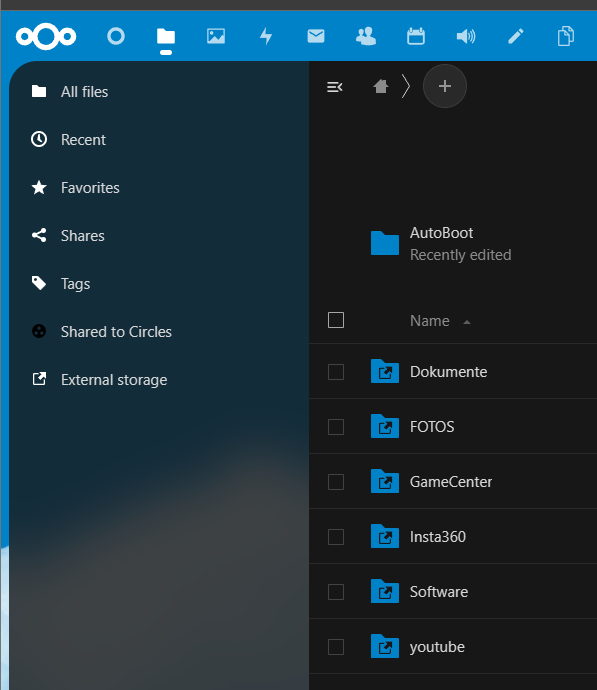Screen dimensions: 597x690
Task: Click the plus New file button
Action: [x=445, y=86]
